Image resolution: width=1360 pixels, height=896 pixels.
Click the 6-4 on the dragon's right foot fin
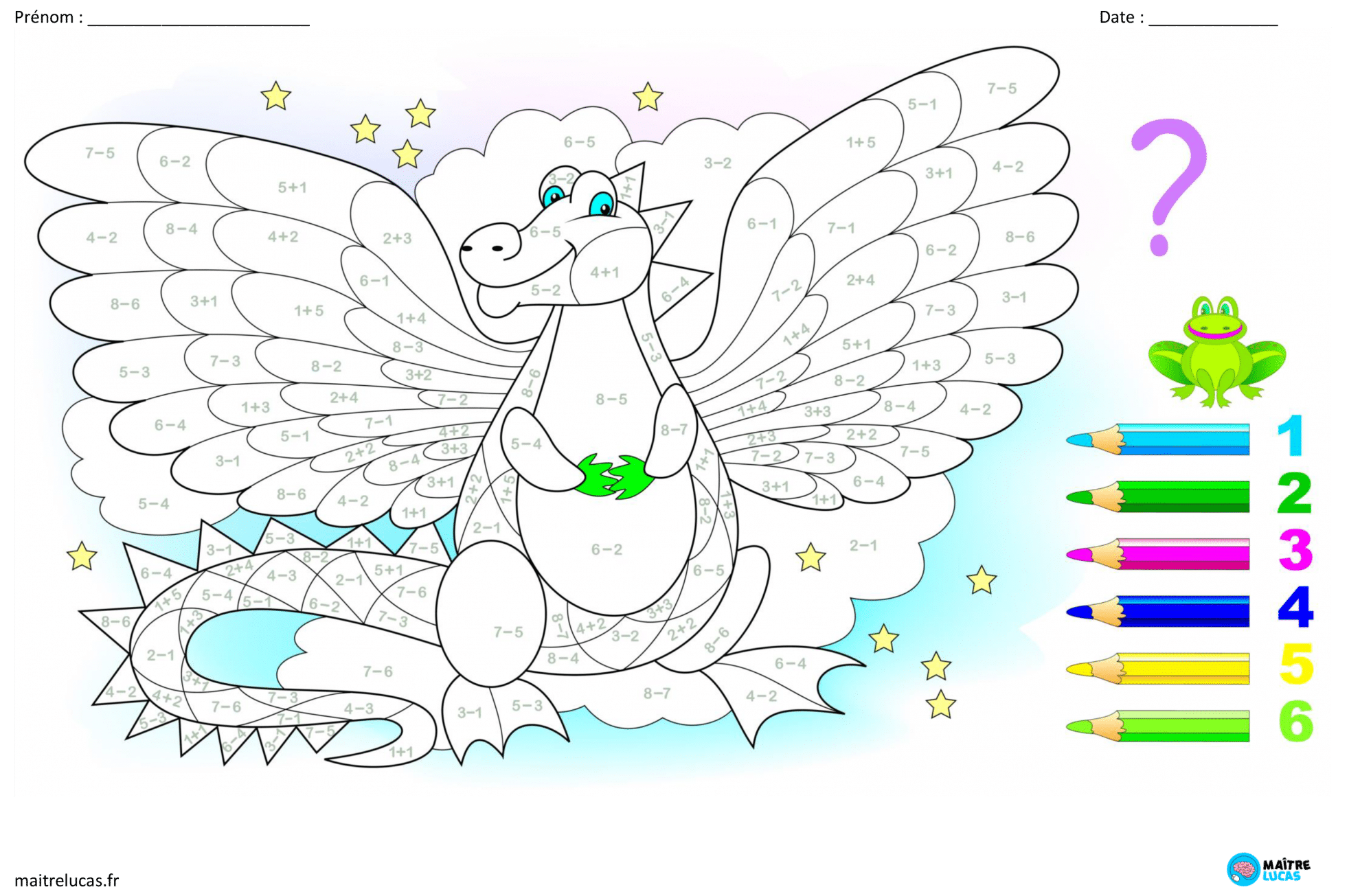[790, 663]
